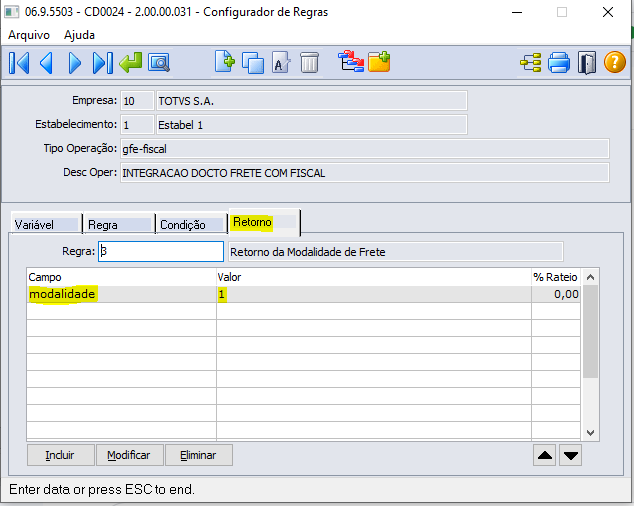Click the Estabelecimento code field
This screenshot has height=506, width=634.
pos(137,125)
